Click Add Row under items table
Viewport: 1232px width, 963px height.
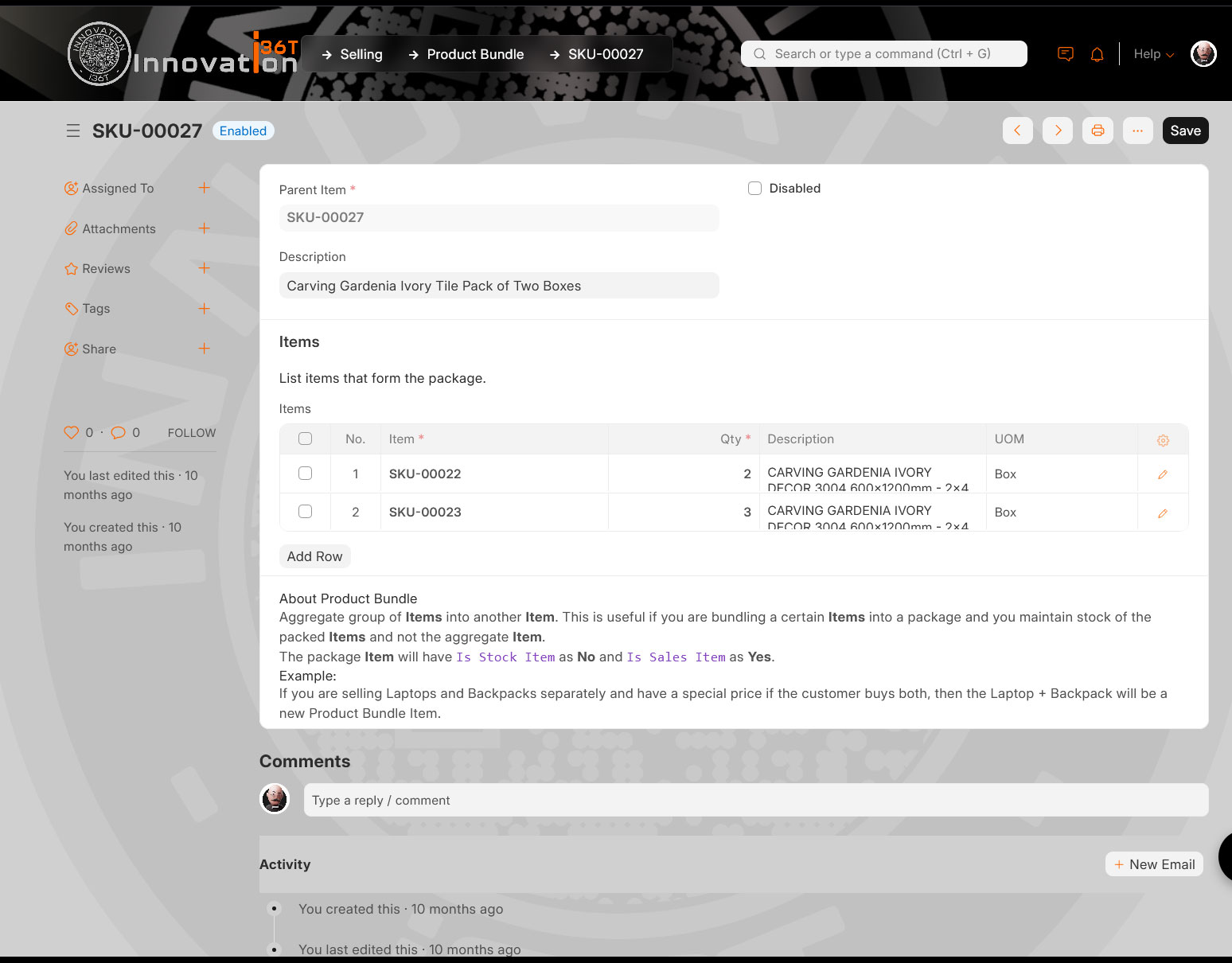[x=314, y=556]
